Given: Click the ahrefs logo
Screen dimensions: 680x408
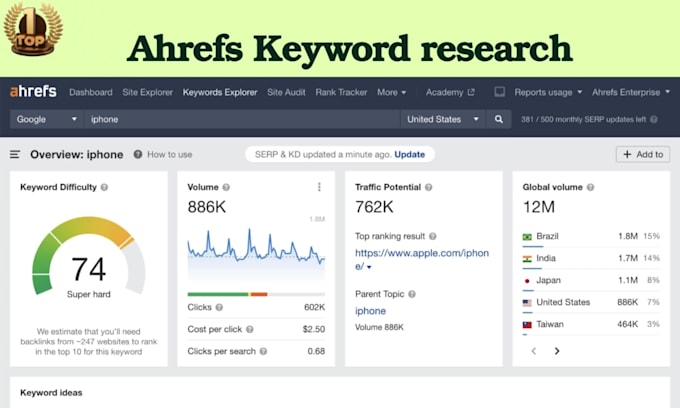Looking at the screenshot, I should coord(33,91).
